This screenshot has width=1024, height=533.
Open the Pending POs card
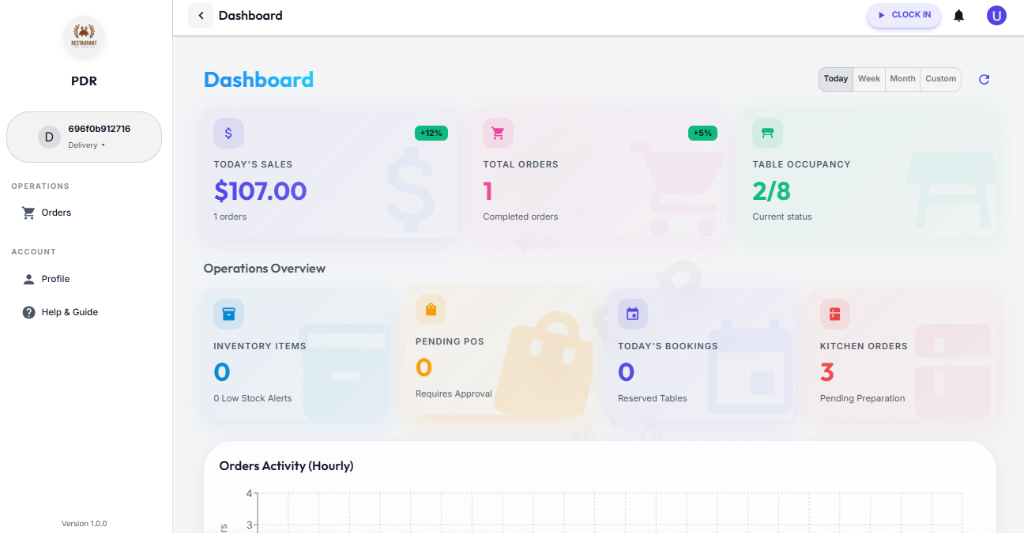point(498,355)
